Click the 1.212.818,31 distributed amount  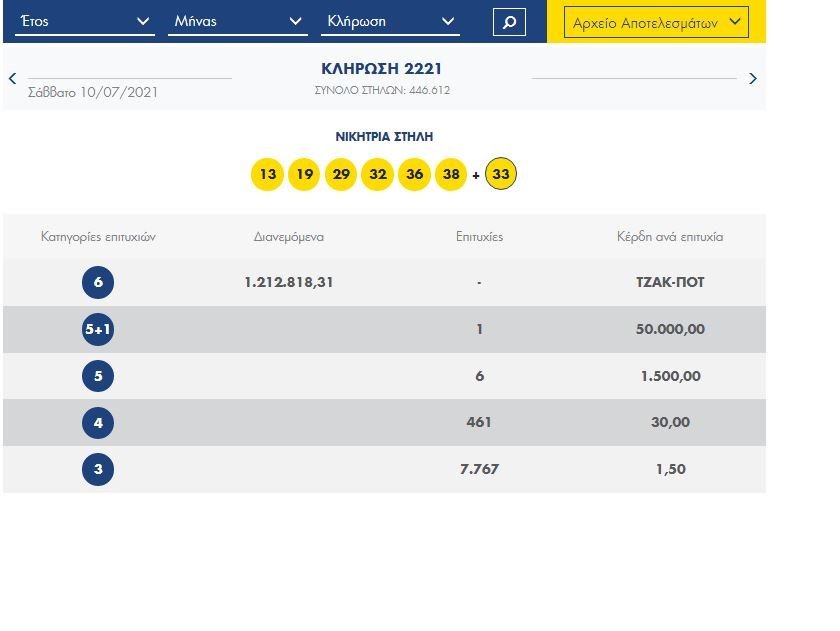(289, 283)
